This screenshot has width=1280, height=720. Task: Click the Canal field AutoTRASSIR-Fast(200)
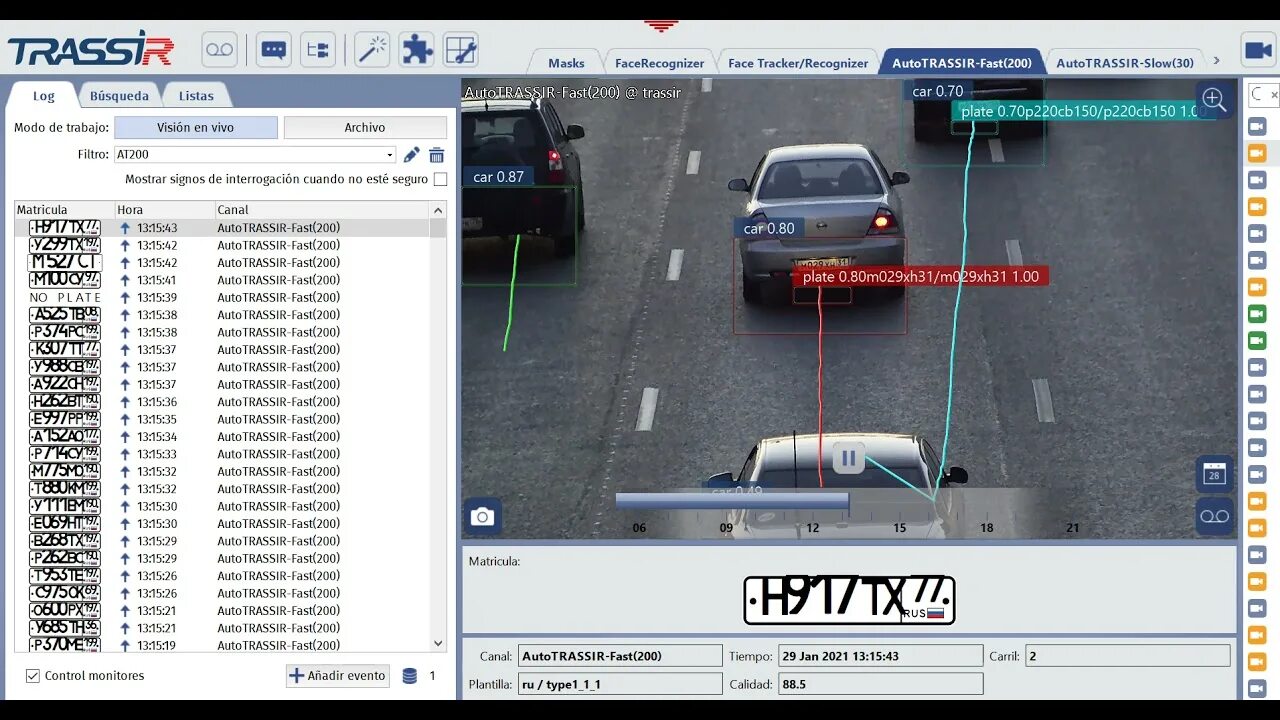(x=619, y=657)
